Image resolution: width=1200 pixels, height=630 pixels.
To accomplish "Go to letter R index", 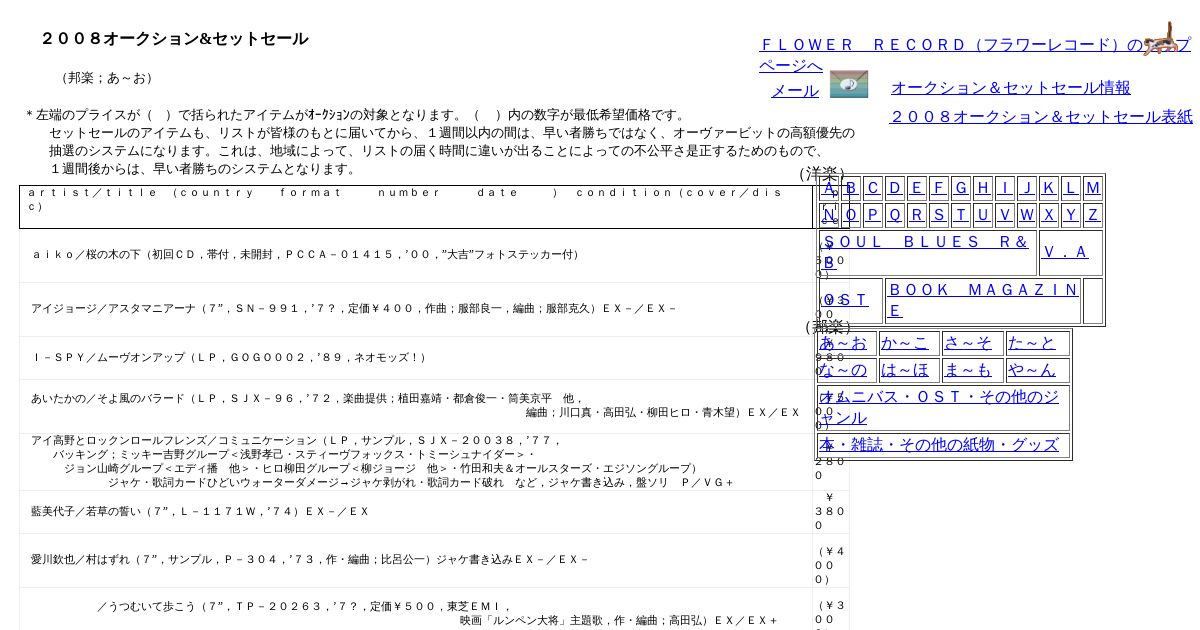I will point(917,214).
